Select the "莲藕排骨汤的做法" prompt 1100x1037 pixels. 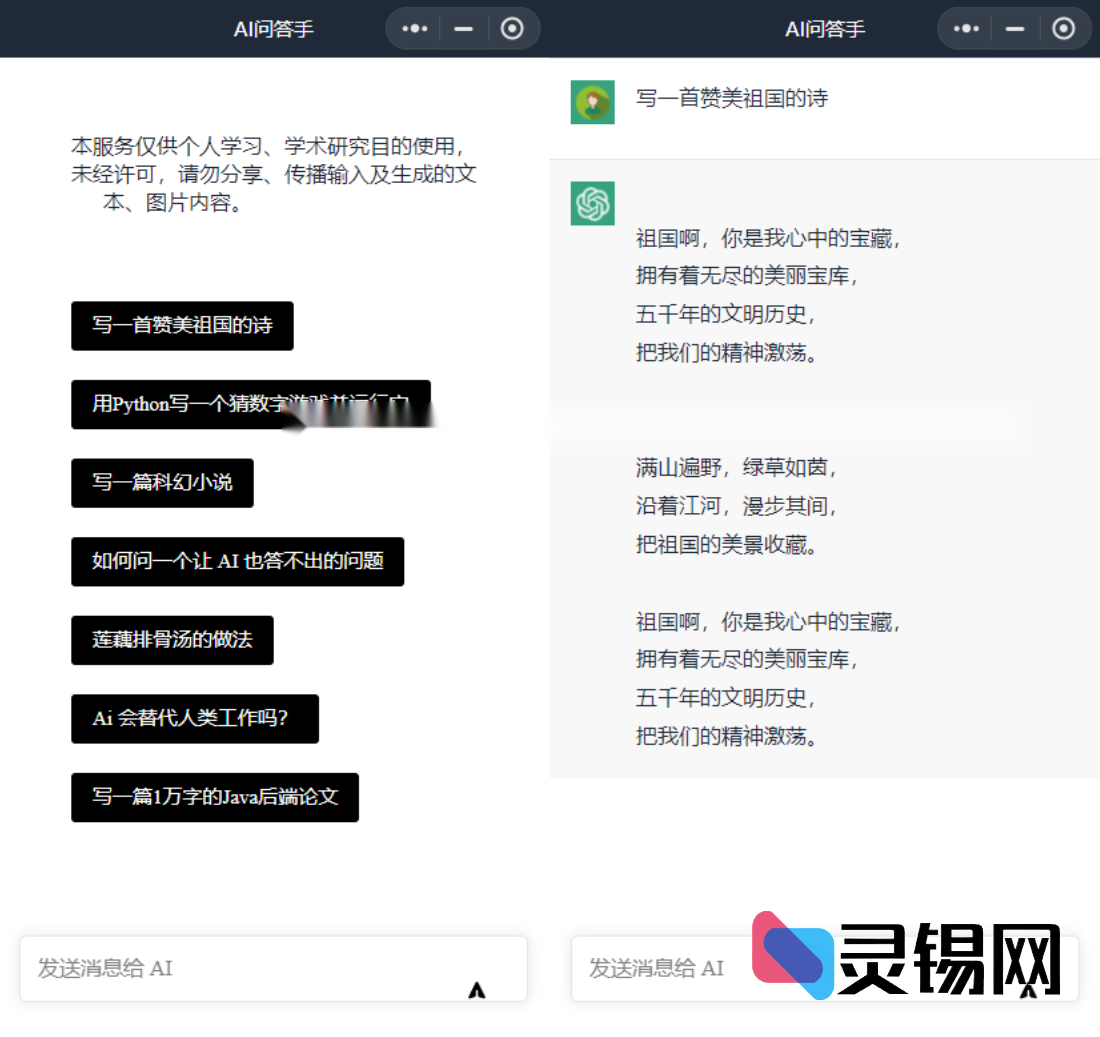coord(172,640)
